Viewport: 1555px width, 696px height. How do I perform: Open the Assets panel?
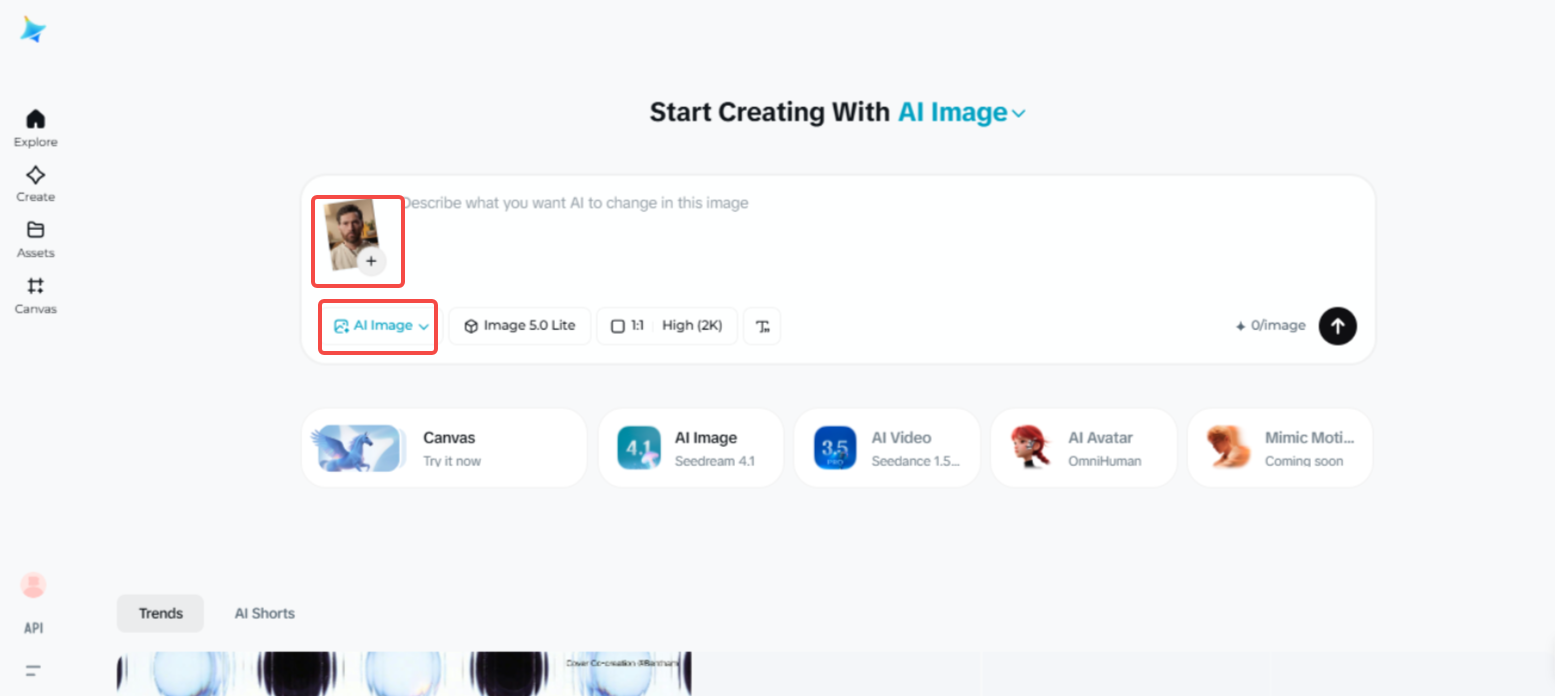[34, 238]
